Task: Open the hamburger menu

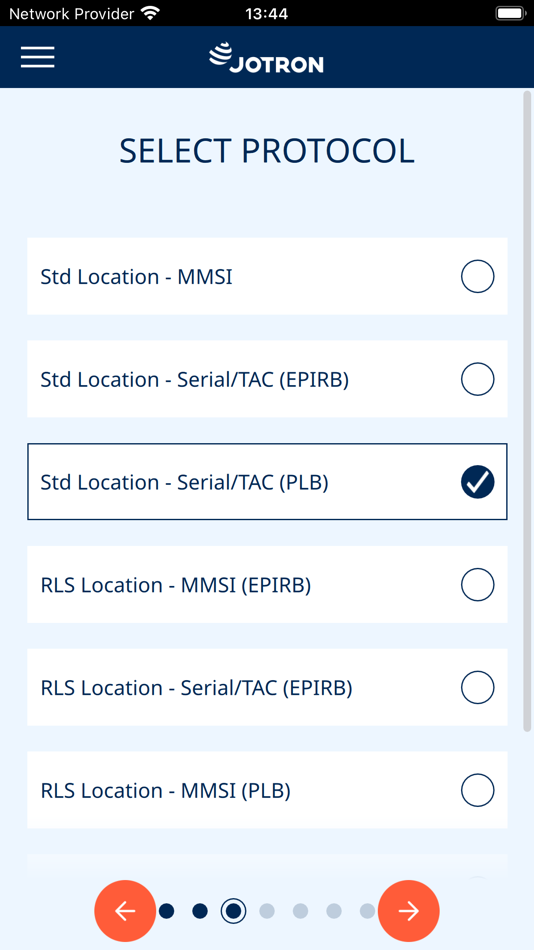Action: (x=38, y=58)
